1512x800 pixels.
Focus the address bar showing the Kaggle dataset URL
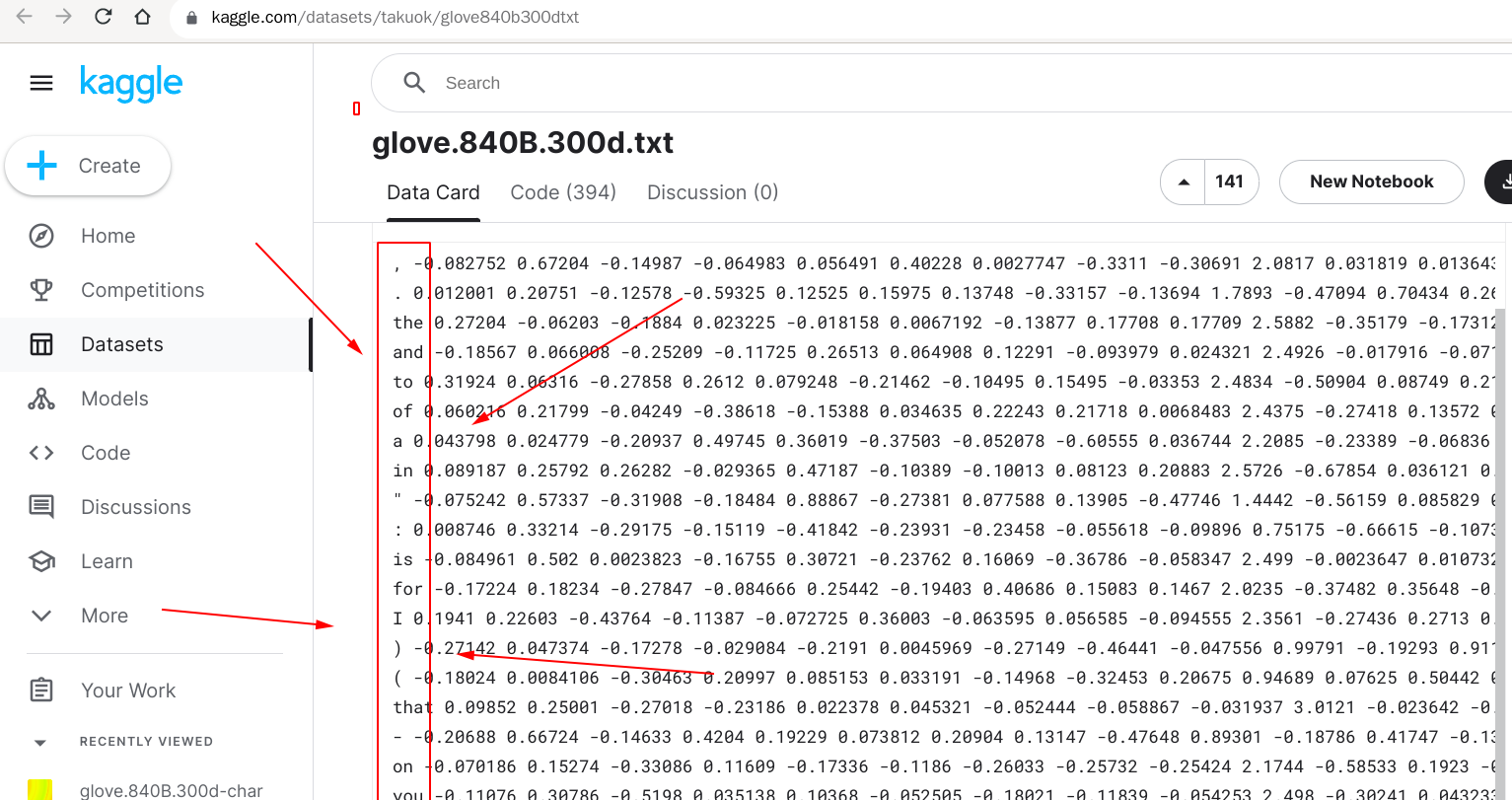point(838,18)
